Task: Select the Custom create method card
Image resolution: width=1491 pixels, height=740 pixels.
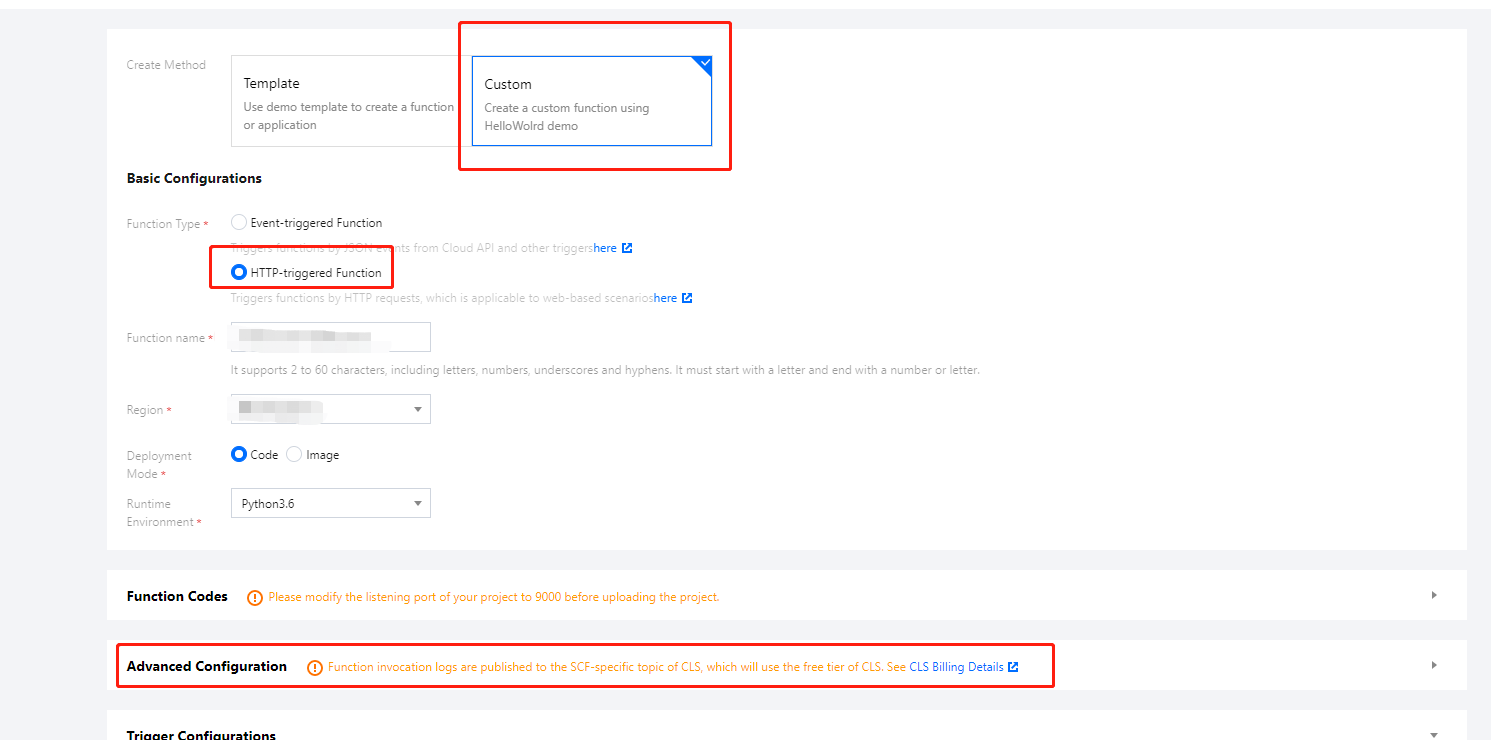Action: click(x=591, y=101)
